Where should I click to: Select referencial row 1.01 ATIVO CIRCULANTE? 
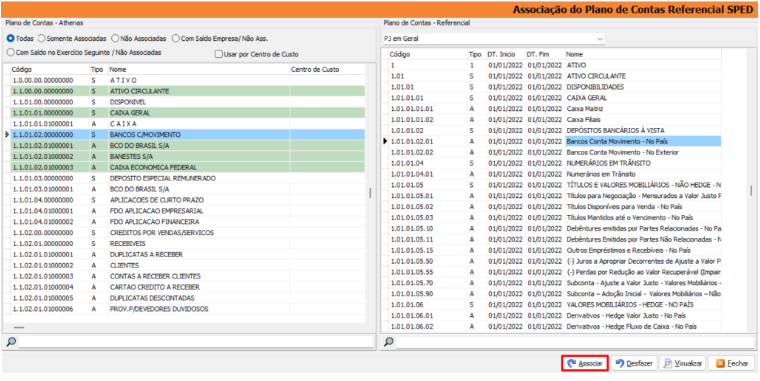[555, 76]
